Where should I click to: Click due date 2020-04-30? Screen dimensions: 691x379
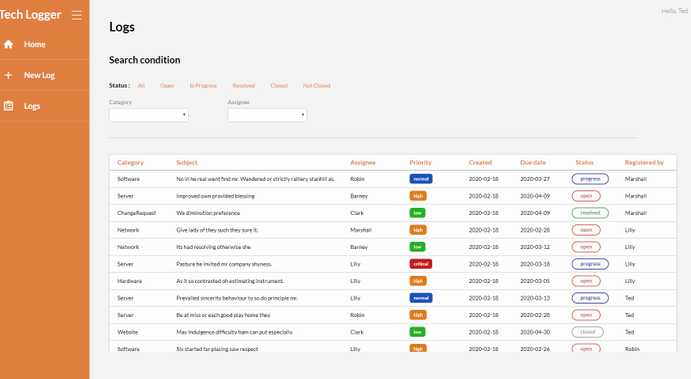pyautogui.click(x=535, y=332)
